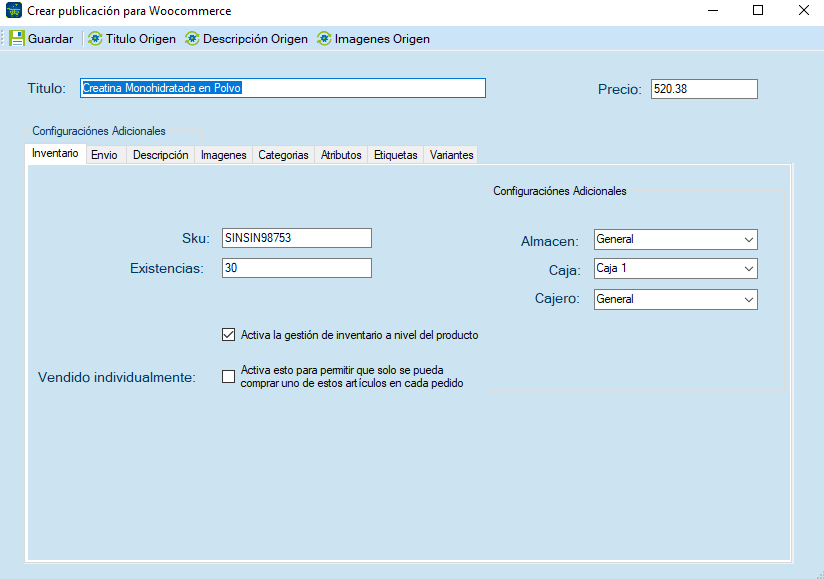Click the Imagenes Origen toolbar text
The width and height of the screenshot is (824, 579).
[382, 39]
